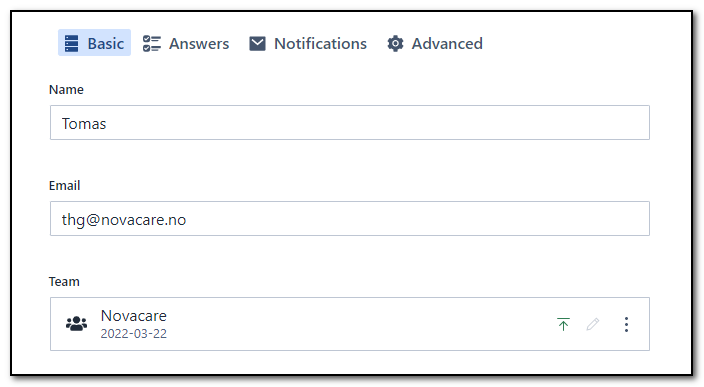
Task: Click the Notifications envelope icon
Action: [x=257, y=44]
